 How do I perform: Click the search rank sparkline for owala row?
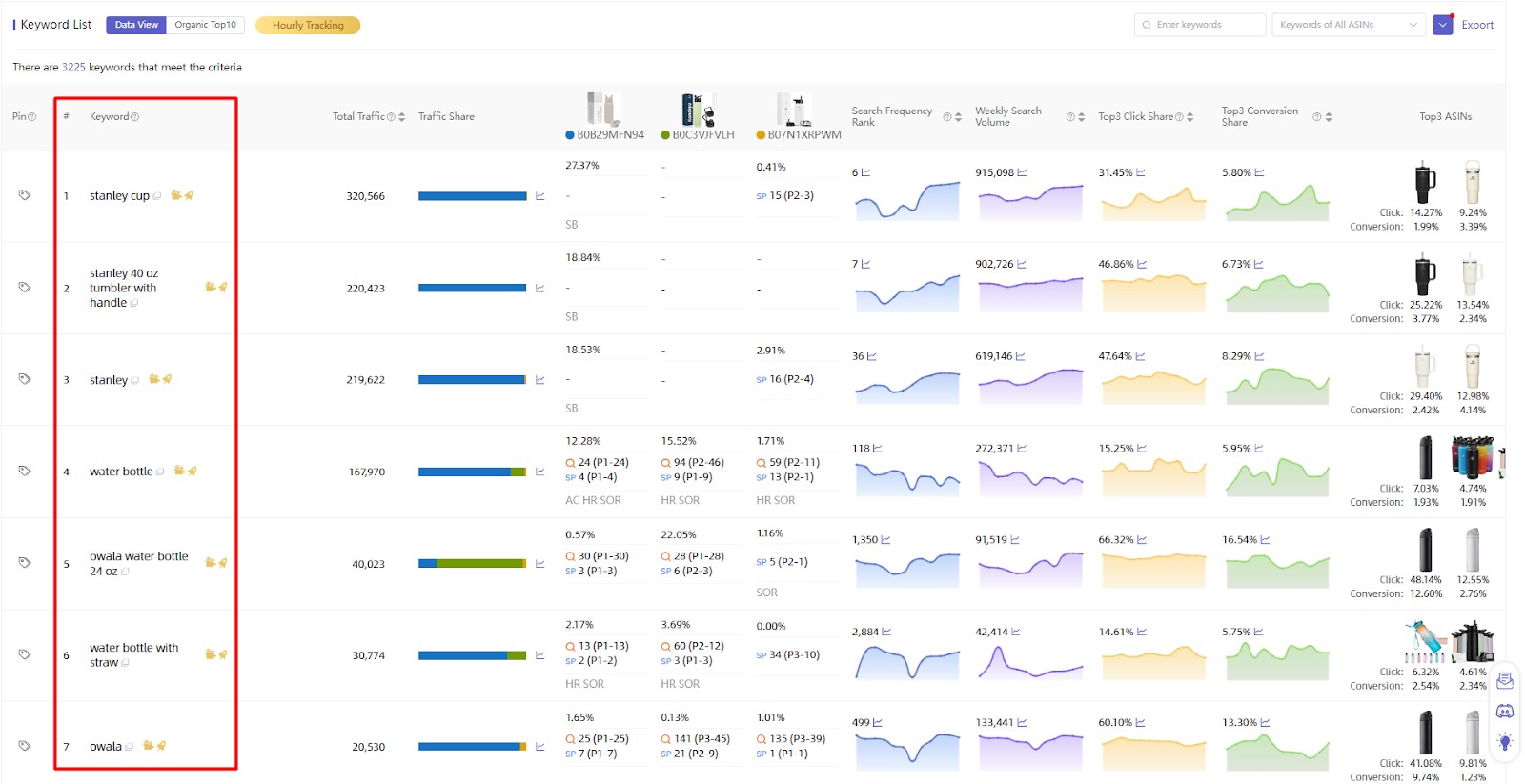(907, 751)
